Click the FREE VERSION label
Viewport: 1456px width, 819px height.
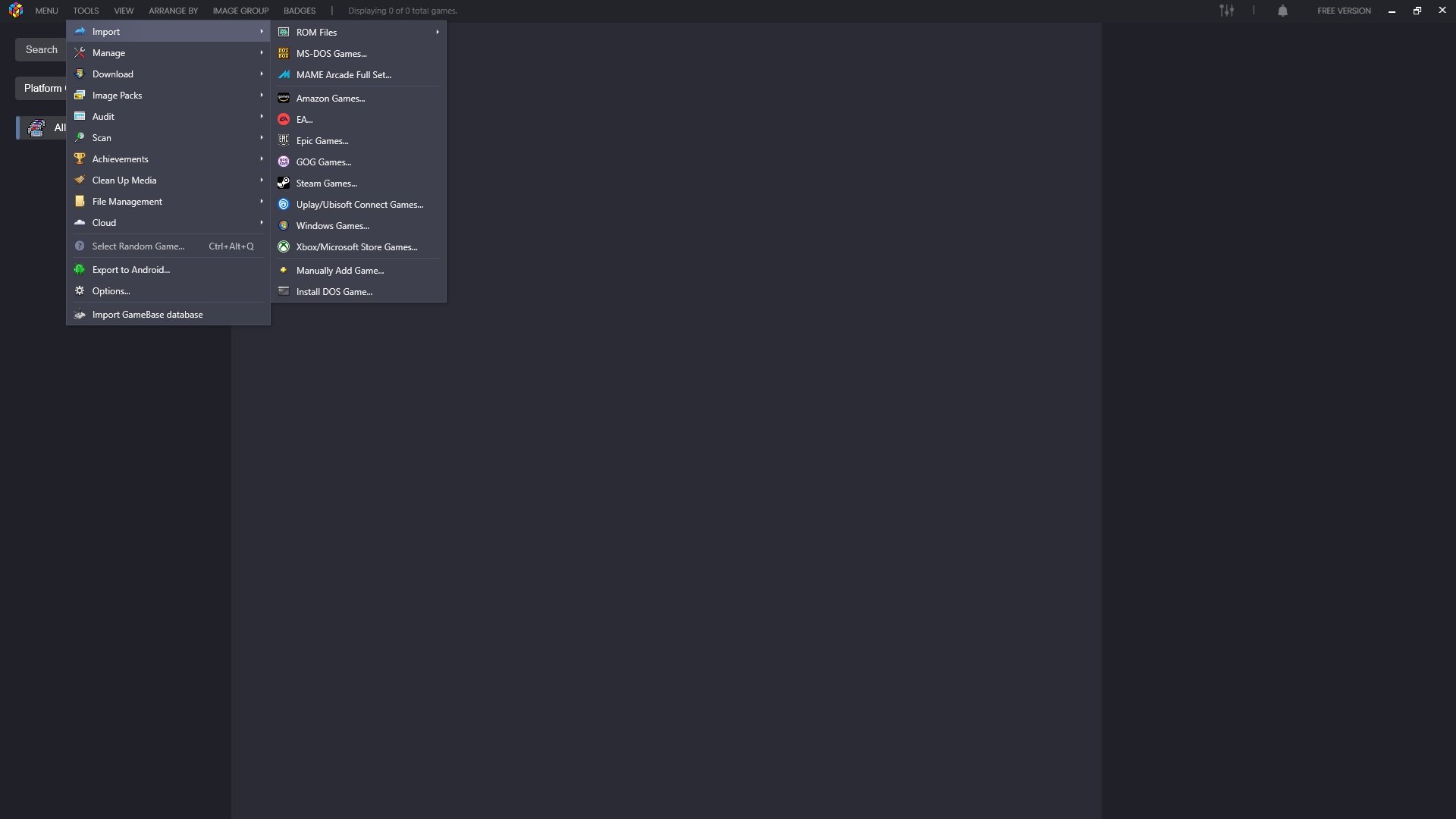tap(1344, 11)
